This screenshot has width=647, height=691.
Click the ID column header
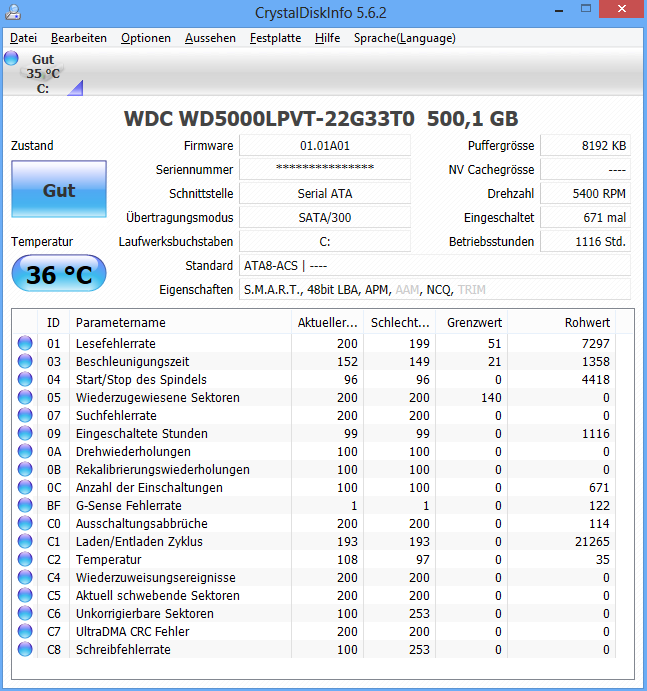(53, 323)
